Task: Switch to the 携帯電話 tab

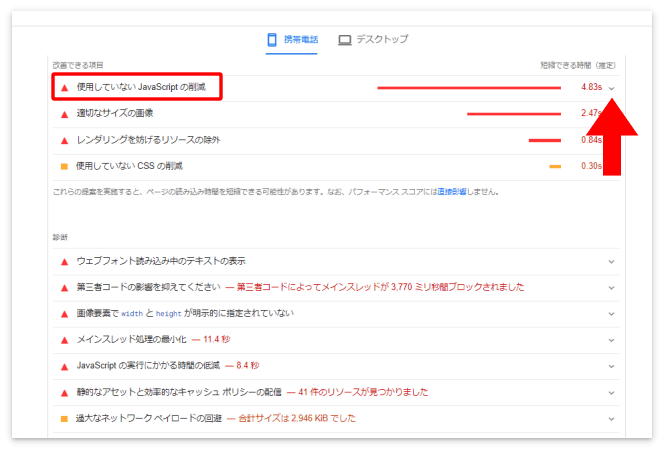Action: (292, 40)
